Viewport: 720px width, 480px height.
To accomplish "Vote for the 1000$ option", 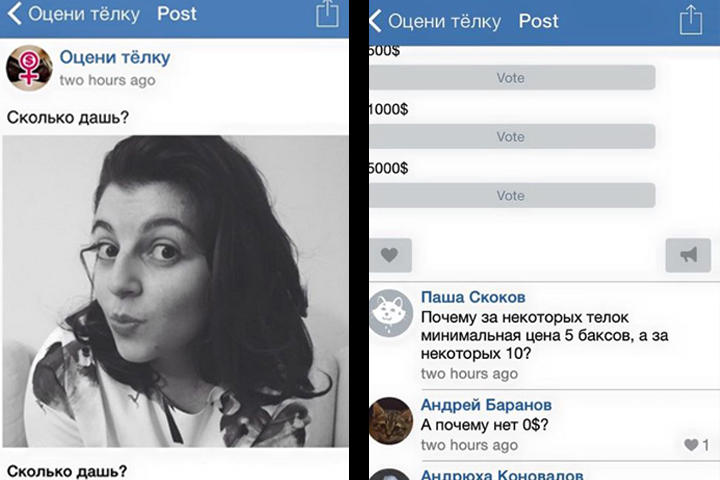I will point(512,136).
